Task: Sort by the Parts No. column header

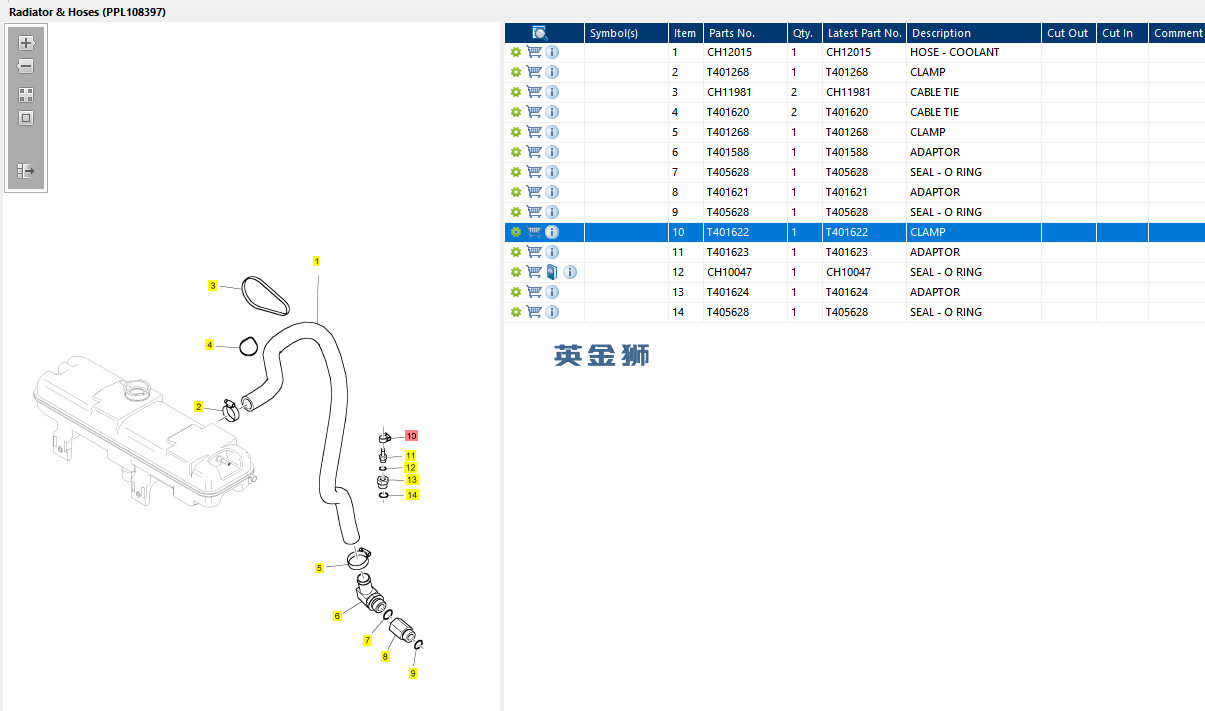Action: point(746,33)
